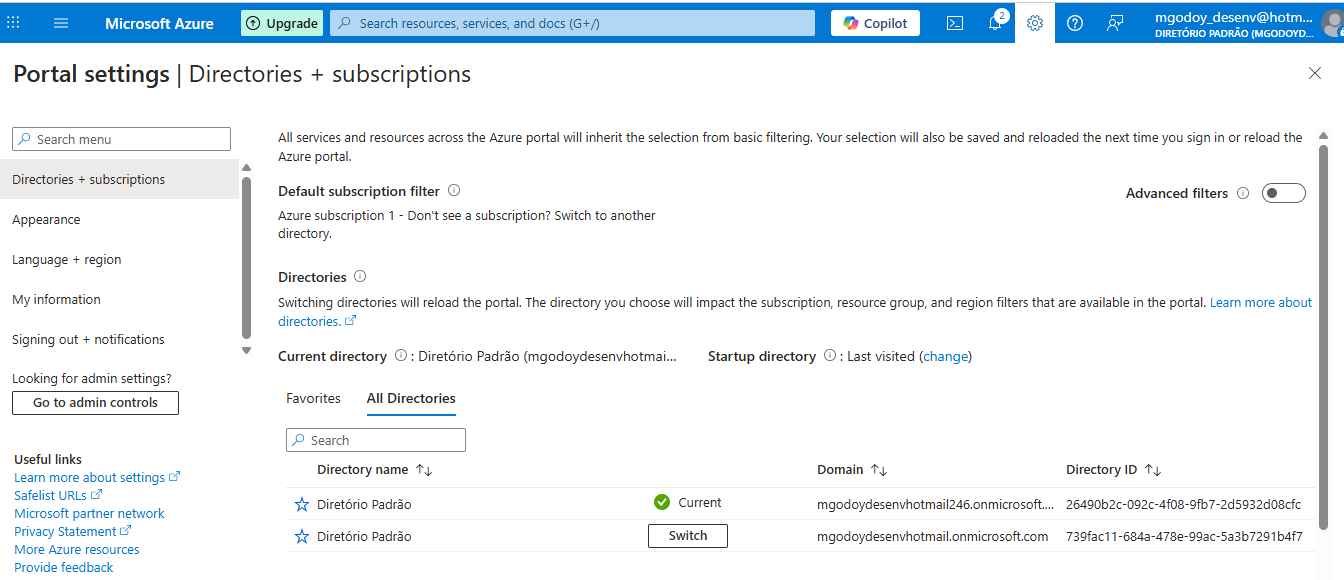
Task: Click Directory ID 739fac11-684a-478e-99ac-5a3b7291b4f7
Action: coord(1184,537)
